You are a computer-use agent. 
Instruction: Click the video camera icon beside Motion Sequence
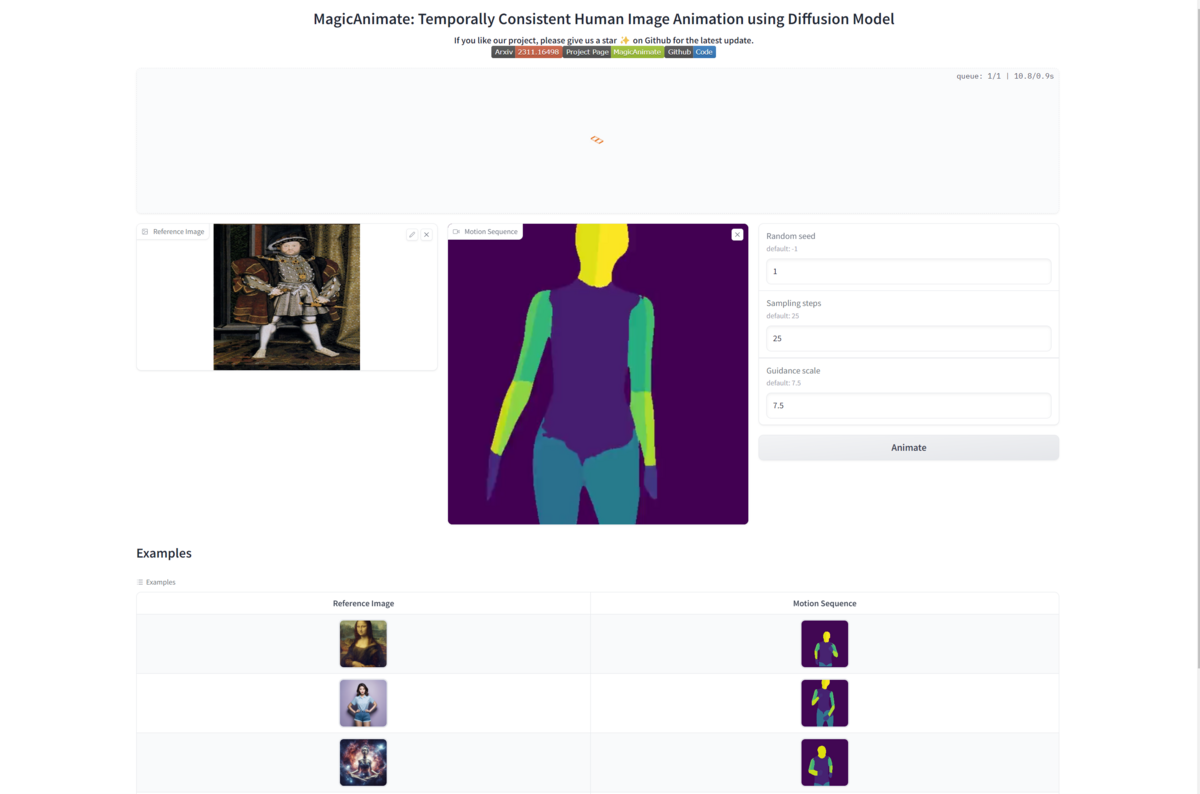(x=457, y=232)
